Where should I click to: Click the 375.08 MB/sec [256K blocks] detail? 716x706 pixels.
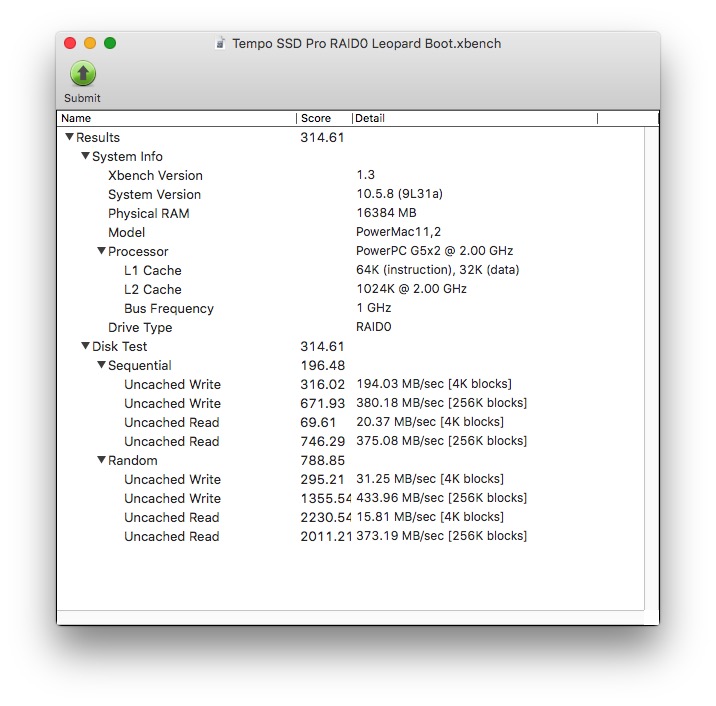click(442, 441)
